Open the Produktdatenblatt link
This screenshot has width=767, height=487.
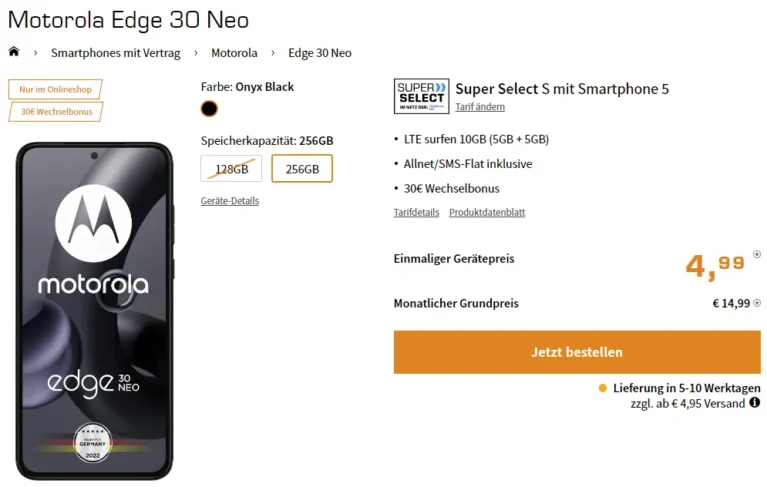pos(487,212)
